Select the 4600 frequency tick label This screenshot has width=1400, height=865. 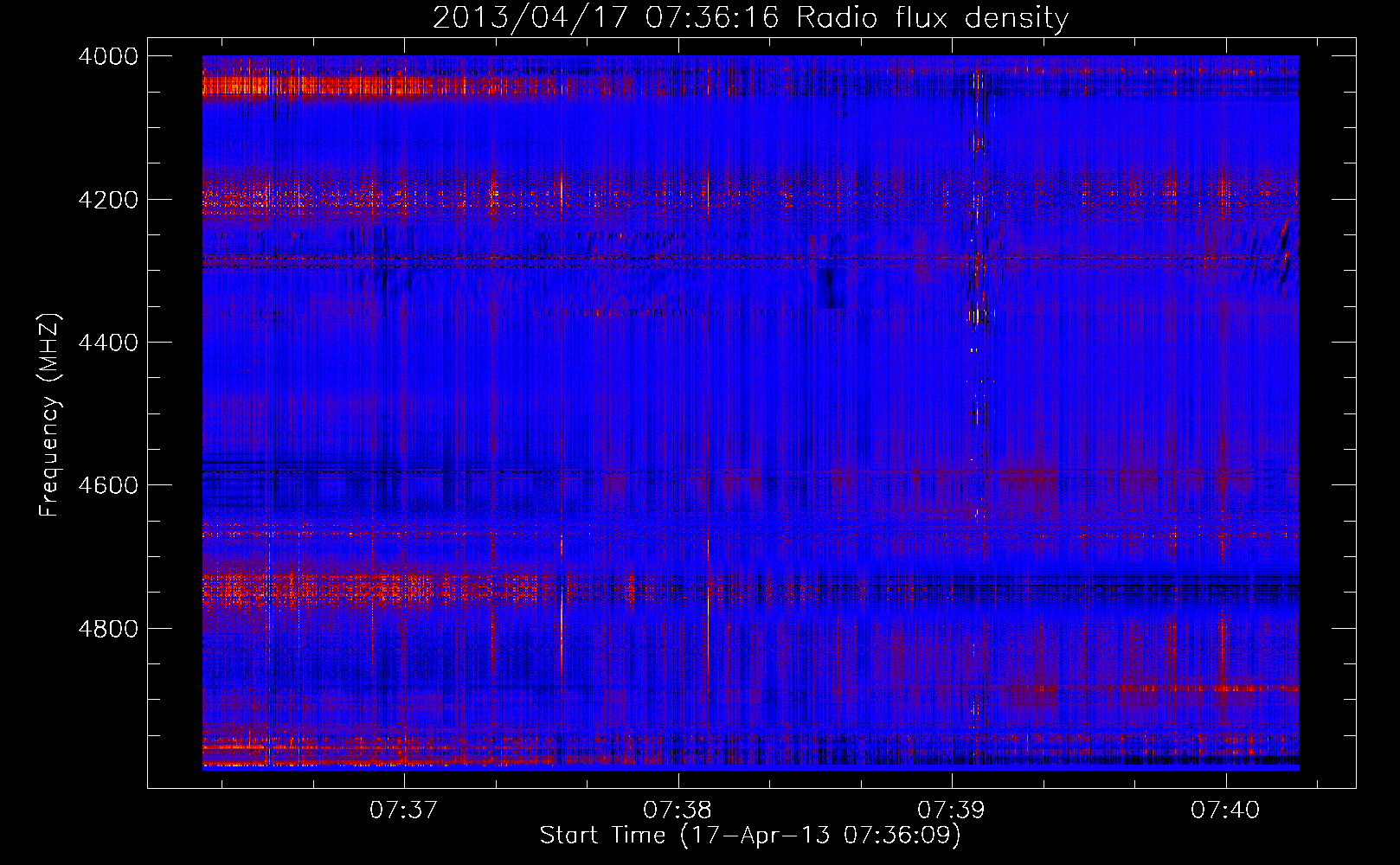[x=108, y=485]
